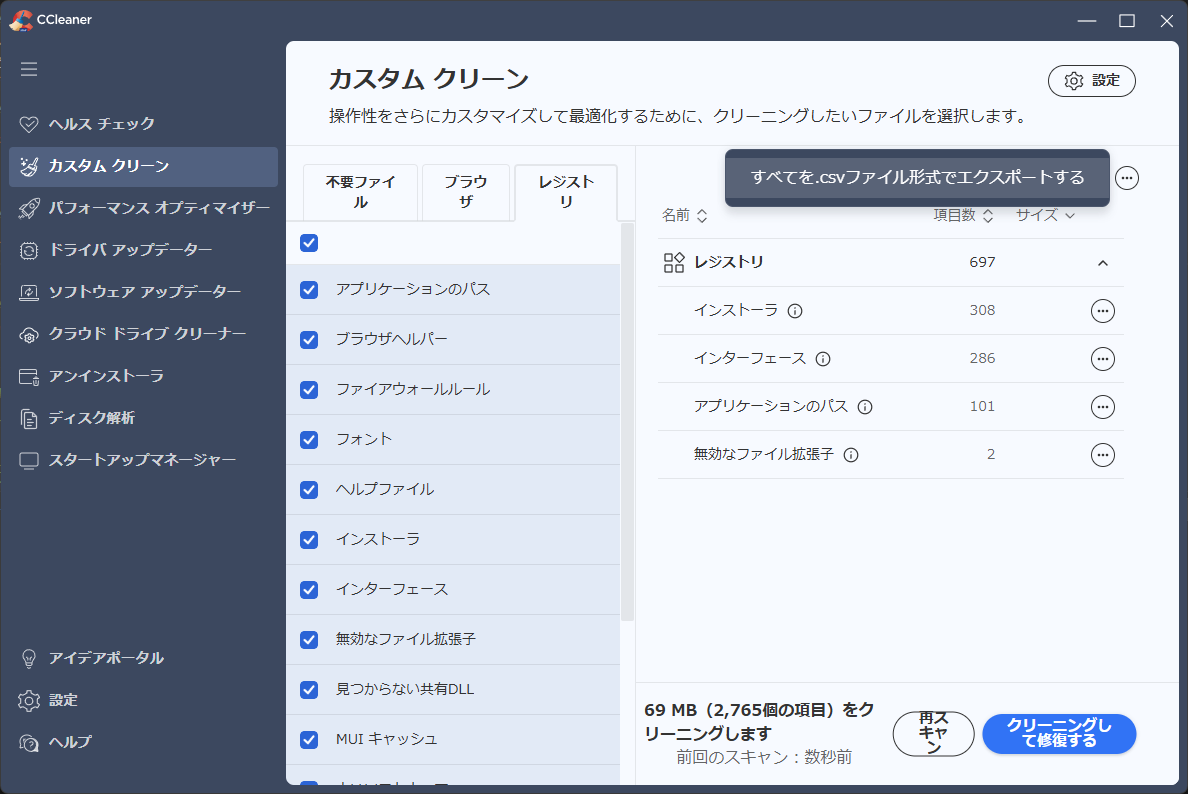The height and width of the screenshot is (794, 1188).
Task: Click the Help headset icon
Action: (x=29, y=742)
